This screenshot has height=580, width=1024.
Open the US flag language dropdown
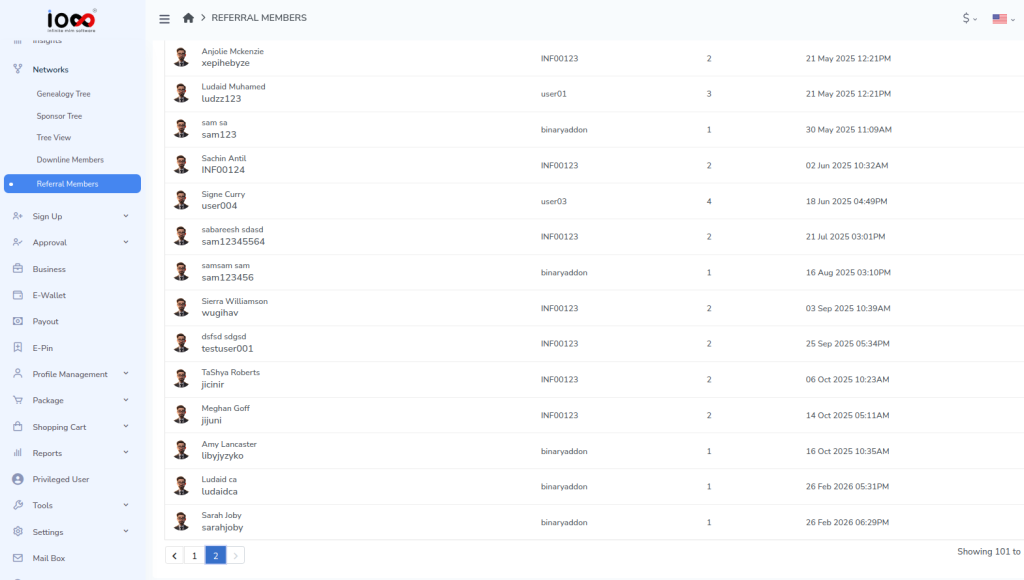[x=1003, y=18]
